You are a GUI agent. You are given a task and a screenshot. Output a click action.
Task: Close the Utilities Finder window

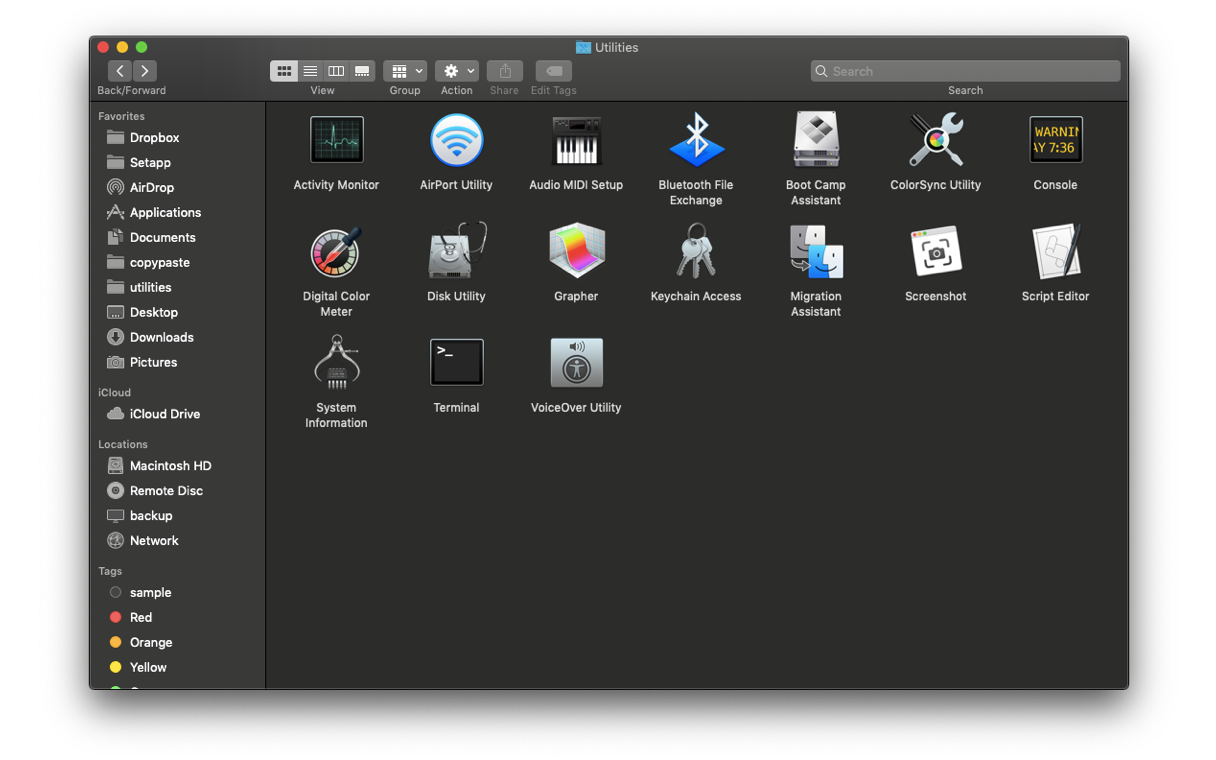(103, 47)
